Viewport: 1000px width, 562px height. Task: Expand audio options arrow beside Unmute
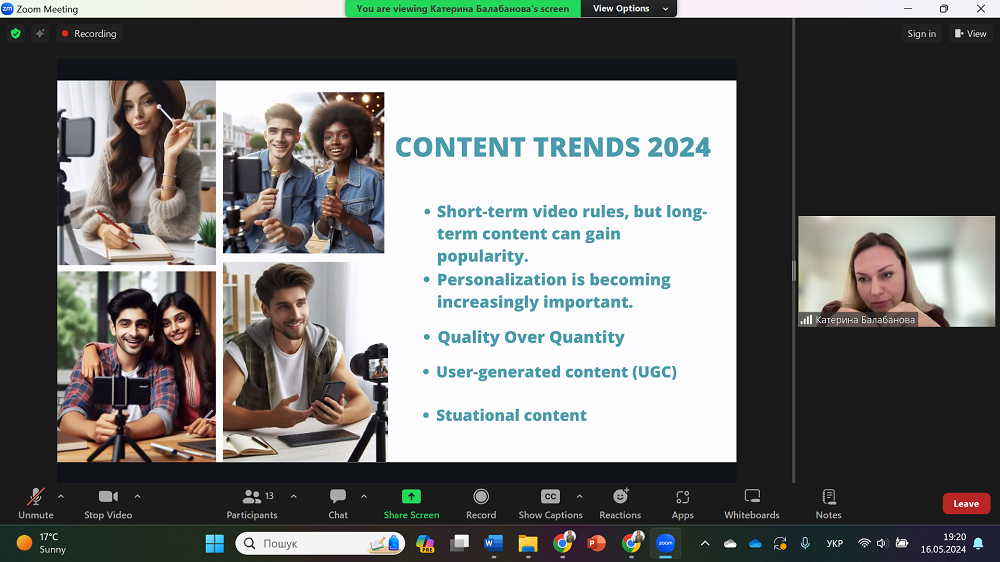point(61,496)
